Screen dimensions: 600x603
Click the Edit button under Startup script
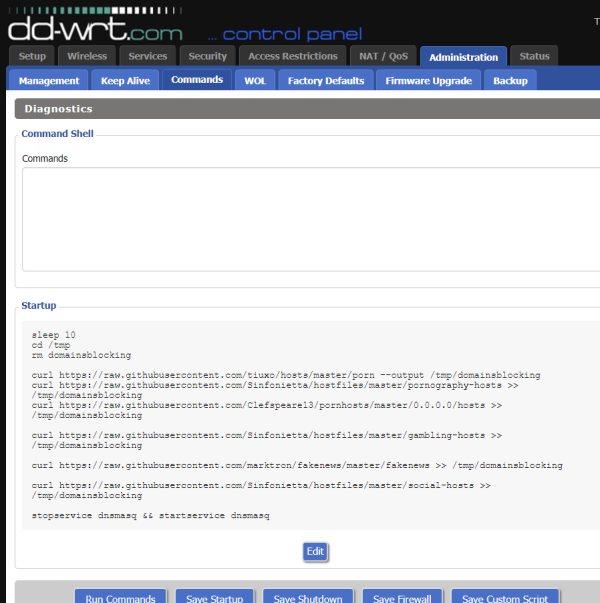coord(315,551)
